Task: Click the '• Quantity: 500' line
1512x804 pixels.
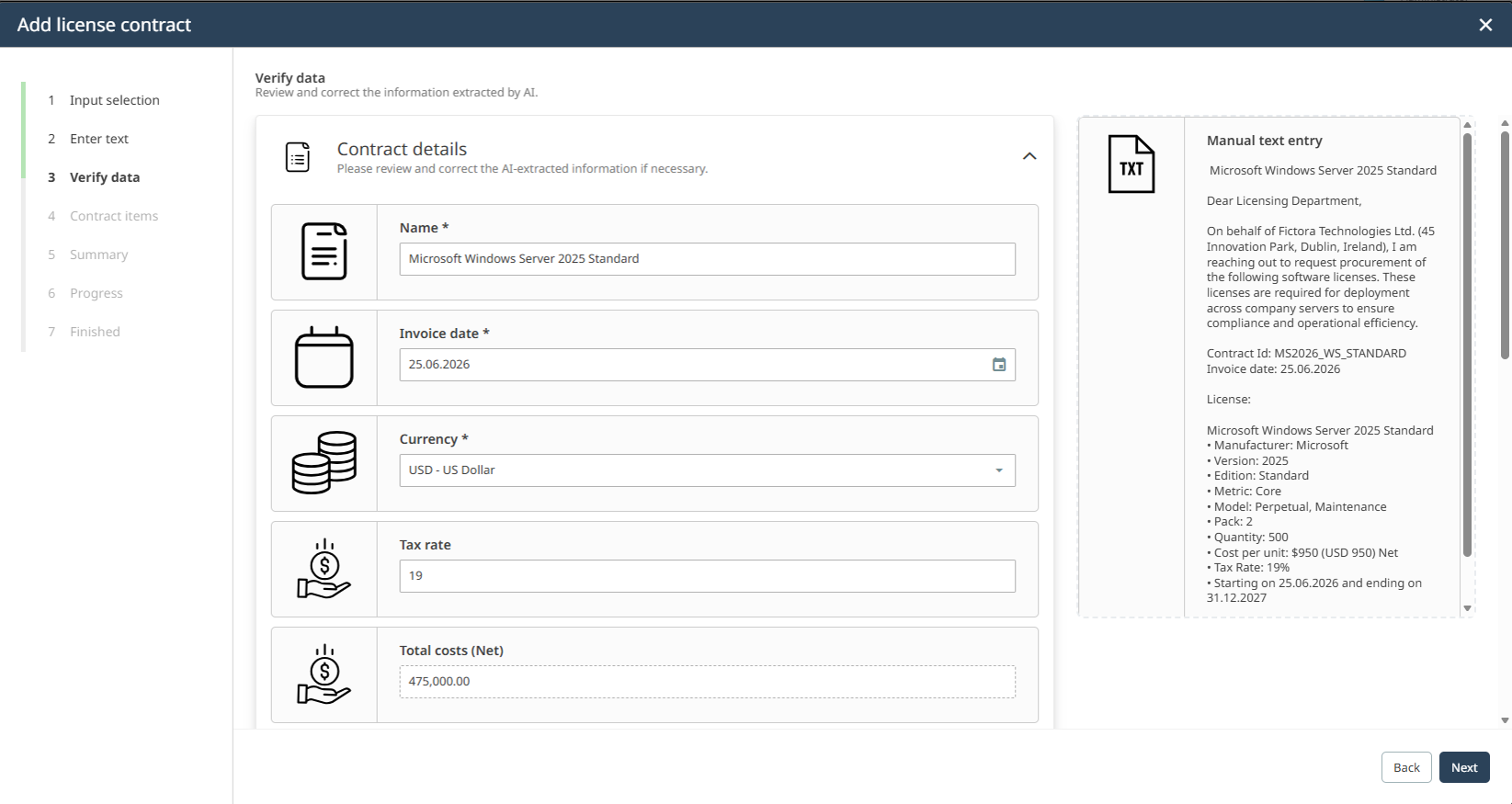Action: 1247,538
